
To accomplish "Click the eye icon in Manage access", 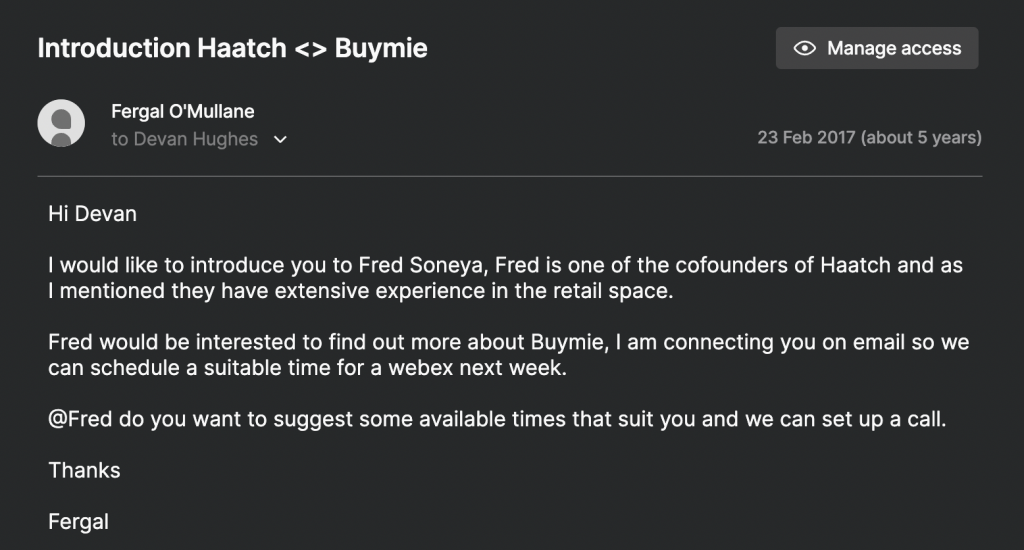I will (803, 48).
